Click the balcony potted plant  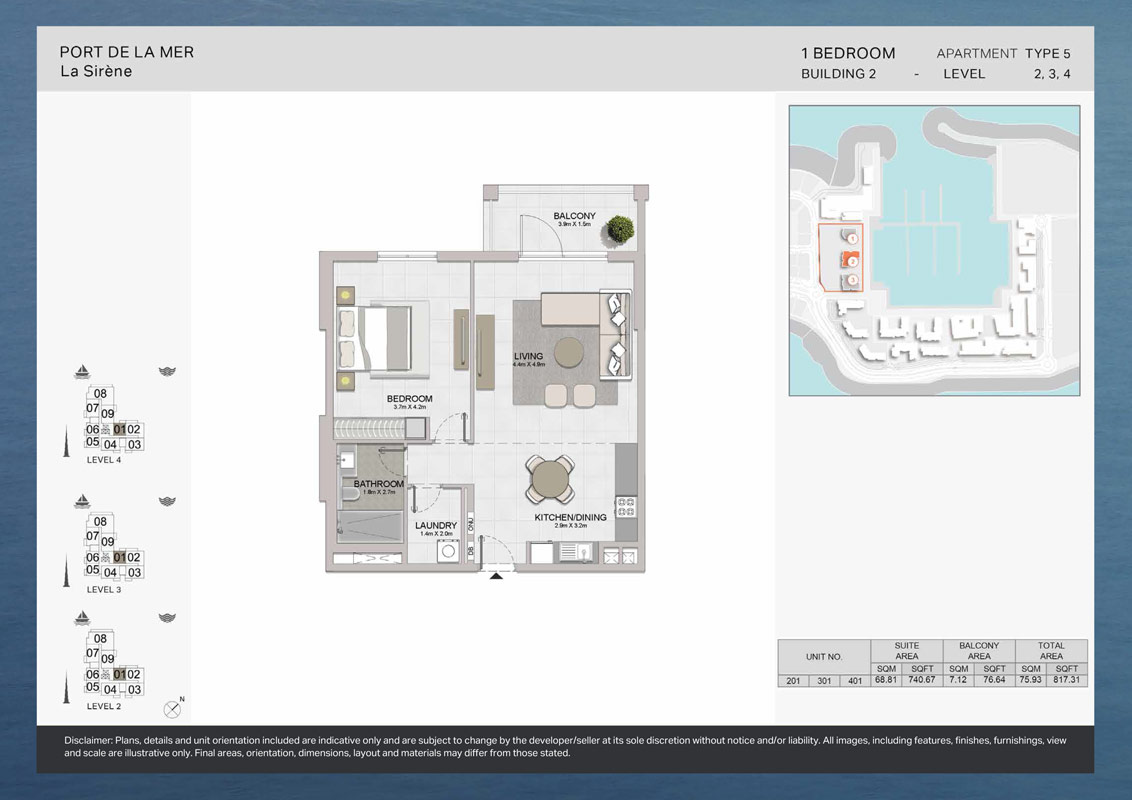pos(620,229)
